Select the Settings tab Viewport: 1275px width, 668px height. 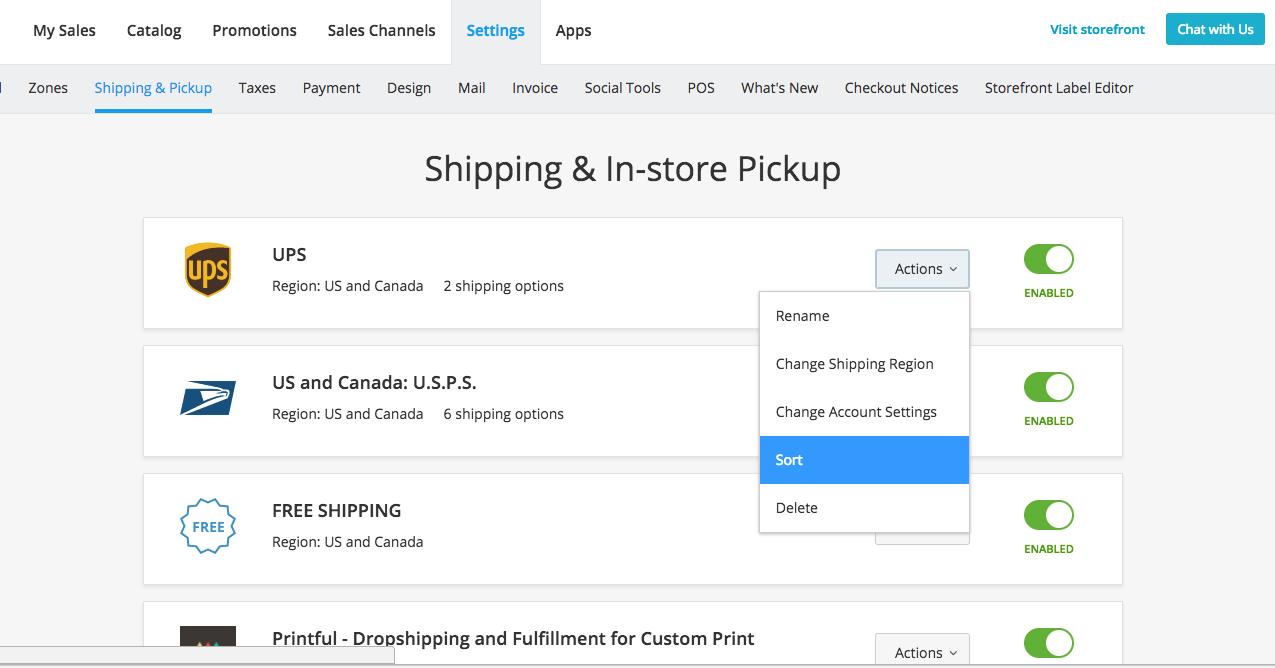click(x=495, y=30)
